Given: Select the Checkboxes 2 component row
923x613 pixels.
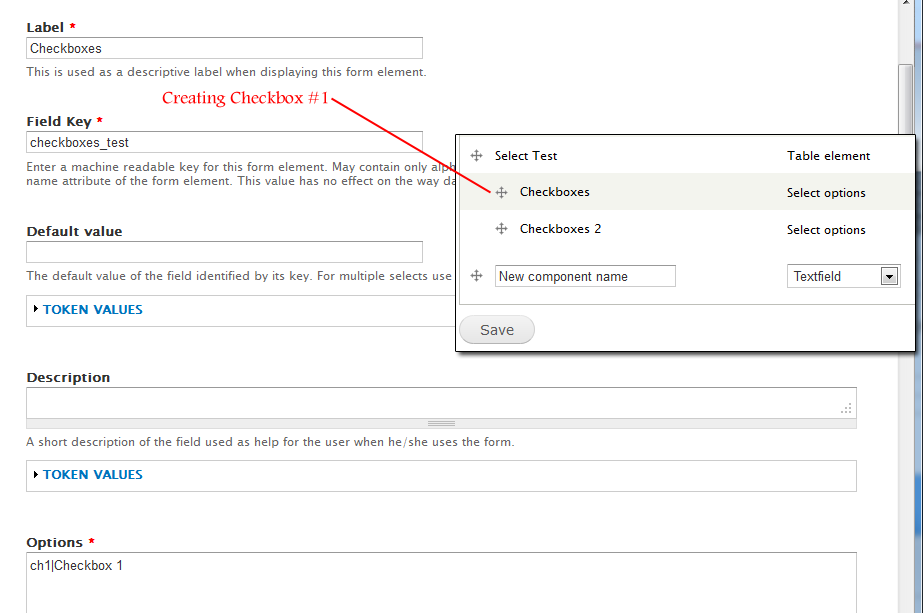Looking at the screenshot, I should [x=560, y=229].
